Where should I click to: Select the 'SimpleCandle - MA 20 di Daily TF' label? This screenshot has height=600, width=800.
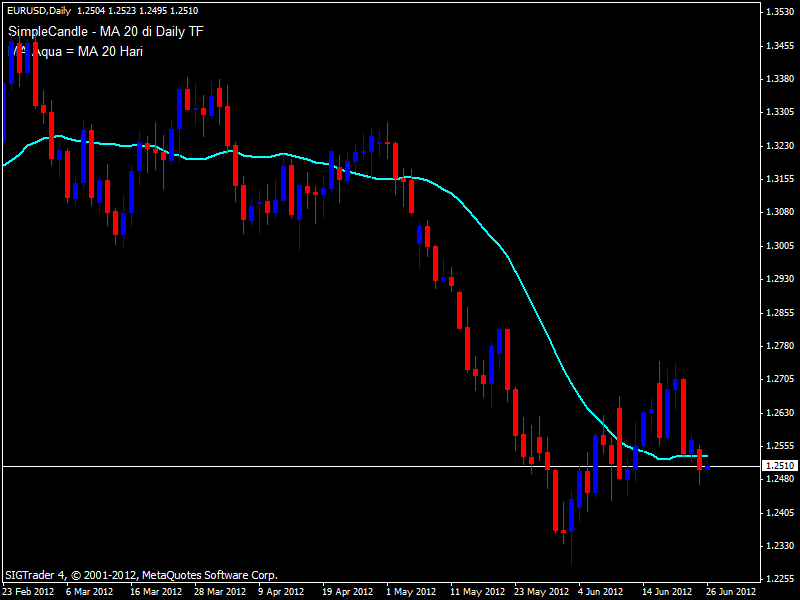pos(106,32)
